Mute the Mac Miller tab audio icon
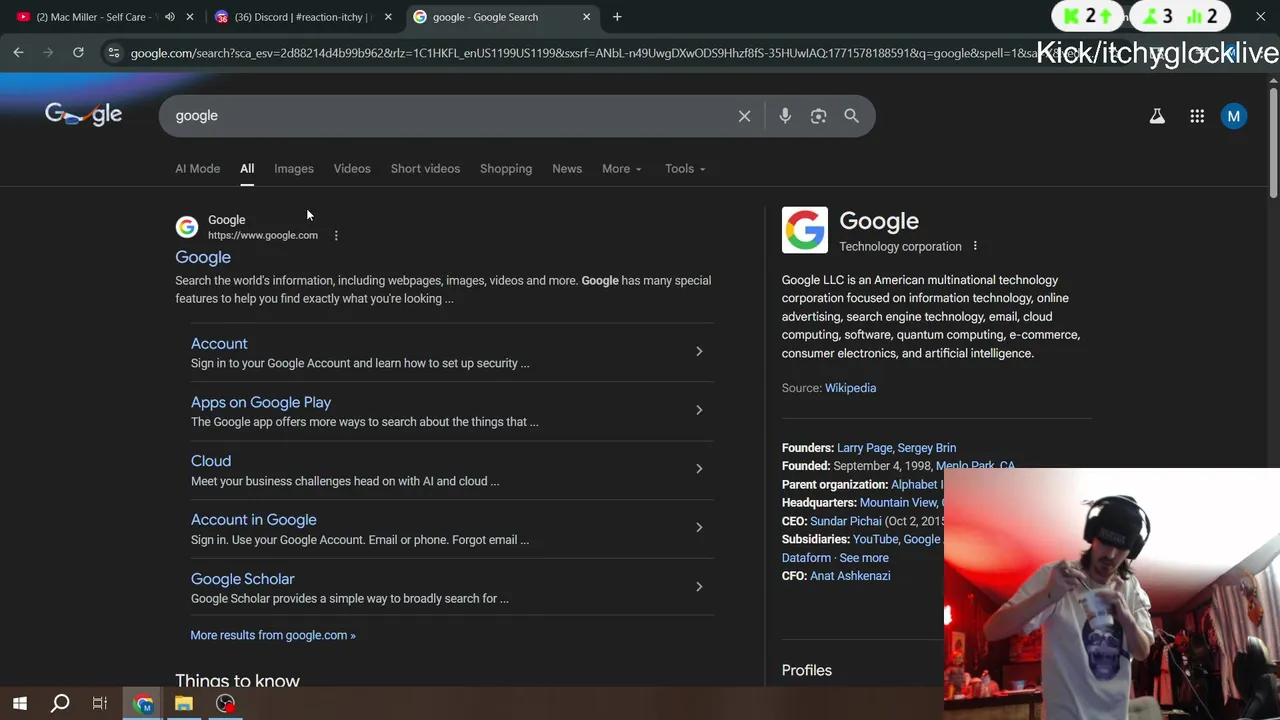Screen dimensions: 1280x720 click(x=170, y=17)
